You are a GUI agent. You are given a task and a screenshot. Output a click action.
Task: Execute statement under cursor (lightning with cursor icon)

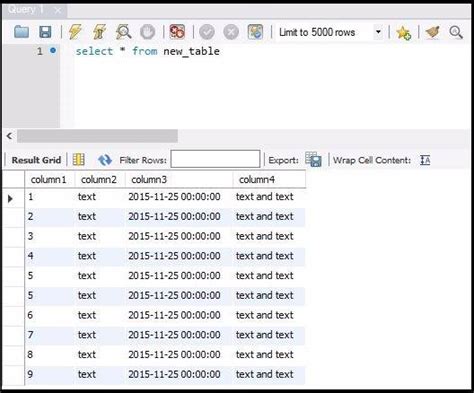point(99,32)
